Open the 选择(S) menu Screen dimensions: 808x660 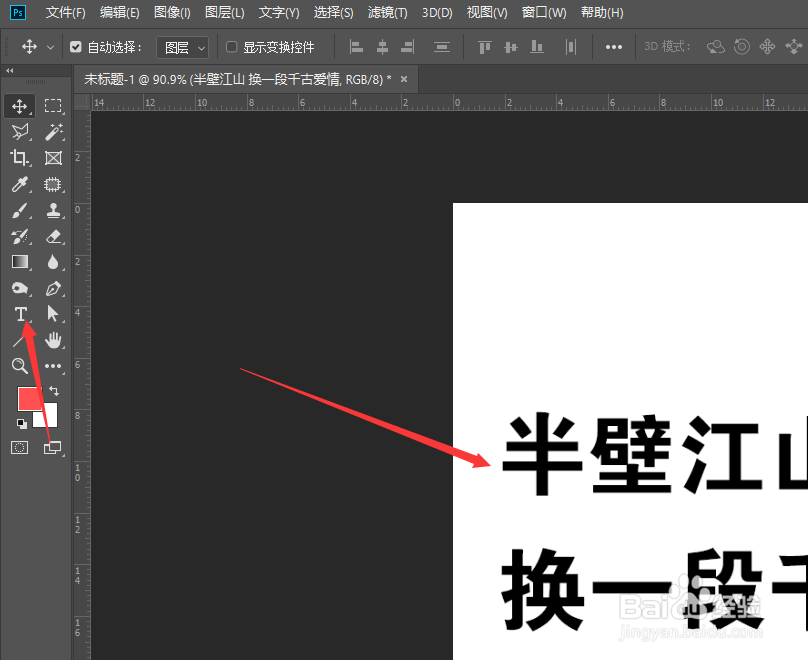tap(333, 12)
